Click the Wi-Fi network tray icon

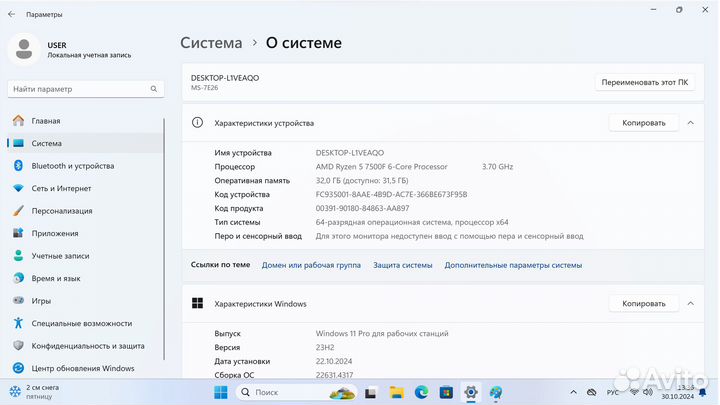point(634,392)
